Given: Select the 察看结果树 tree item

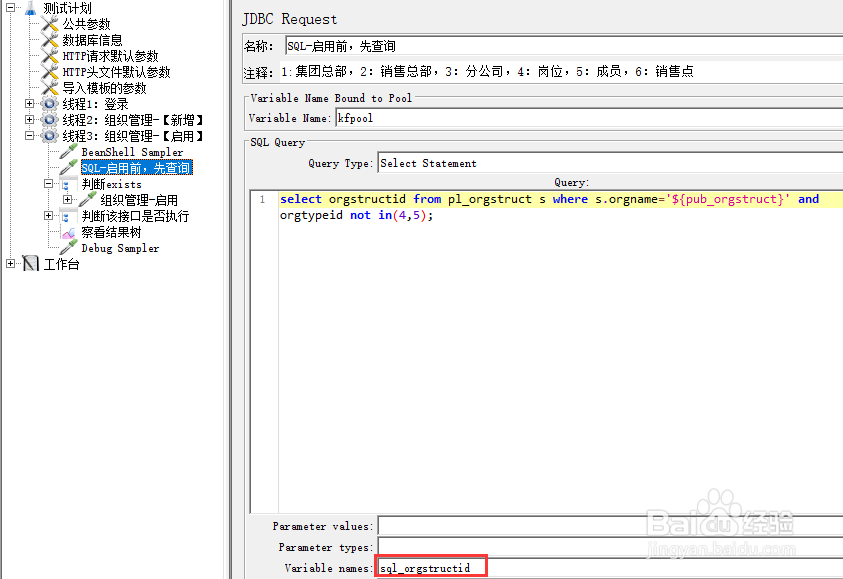Looking at the screenshot, I should coord(111,232).
